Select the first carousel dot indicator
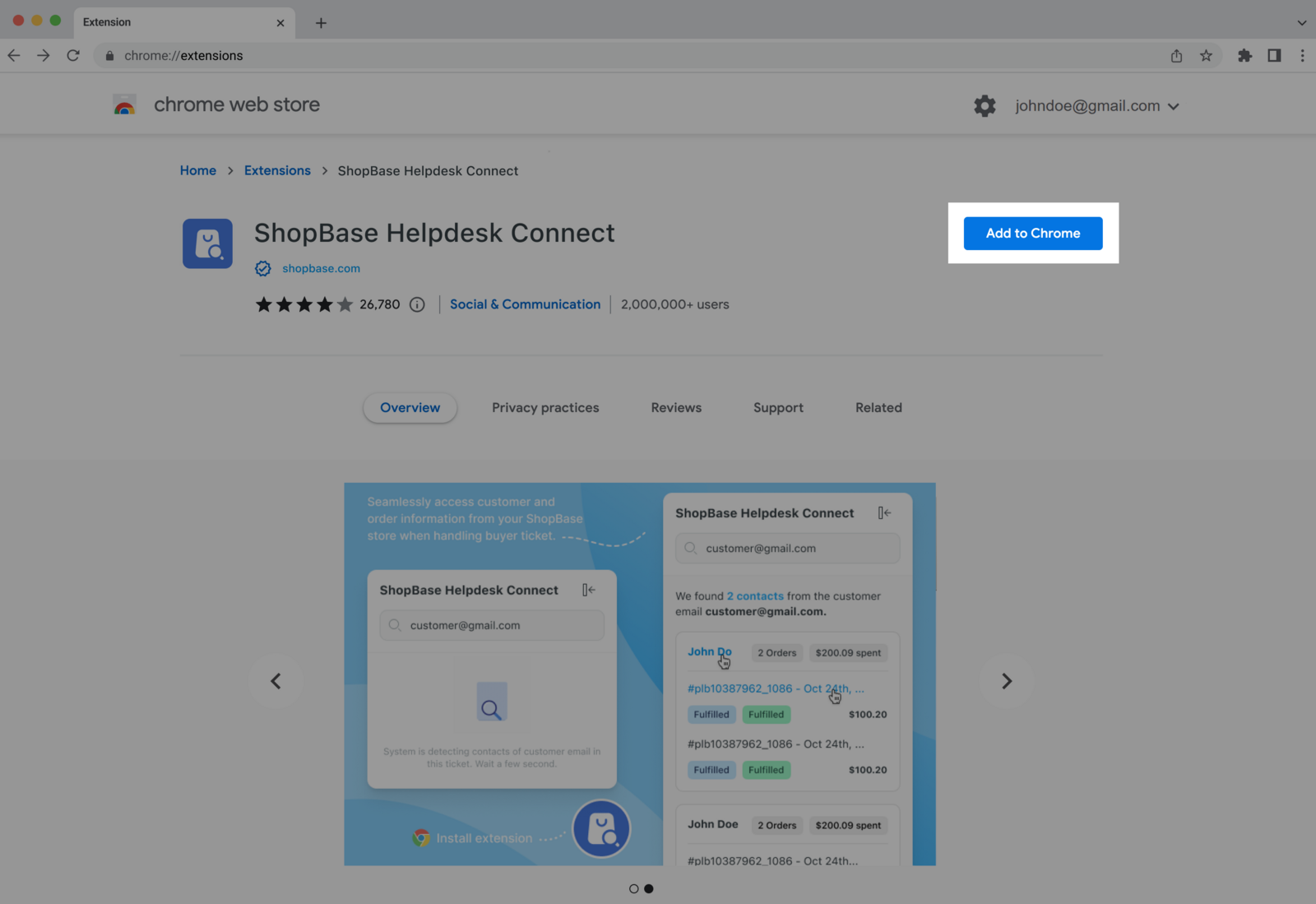 coord(633,888)
